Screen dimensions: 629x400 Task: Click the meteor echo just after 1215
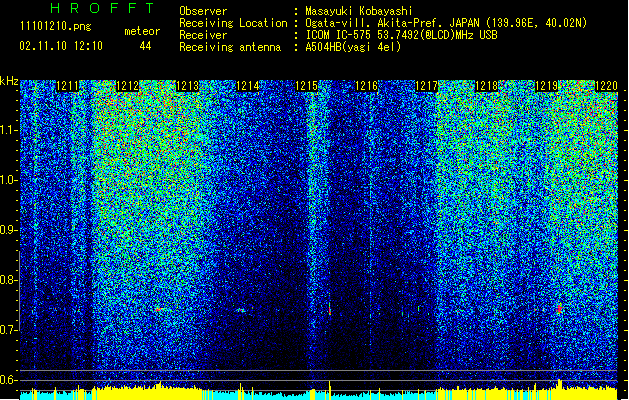tap(330, 309)
